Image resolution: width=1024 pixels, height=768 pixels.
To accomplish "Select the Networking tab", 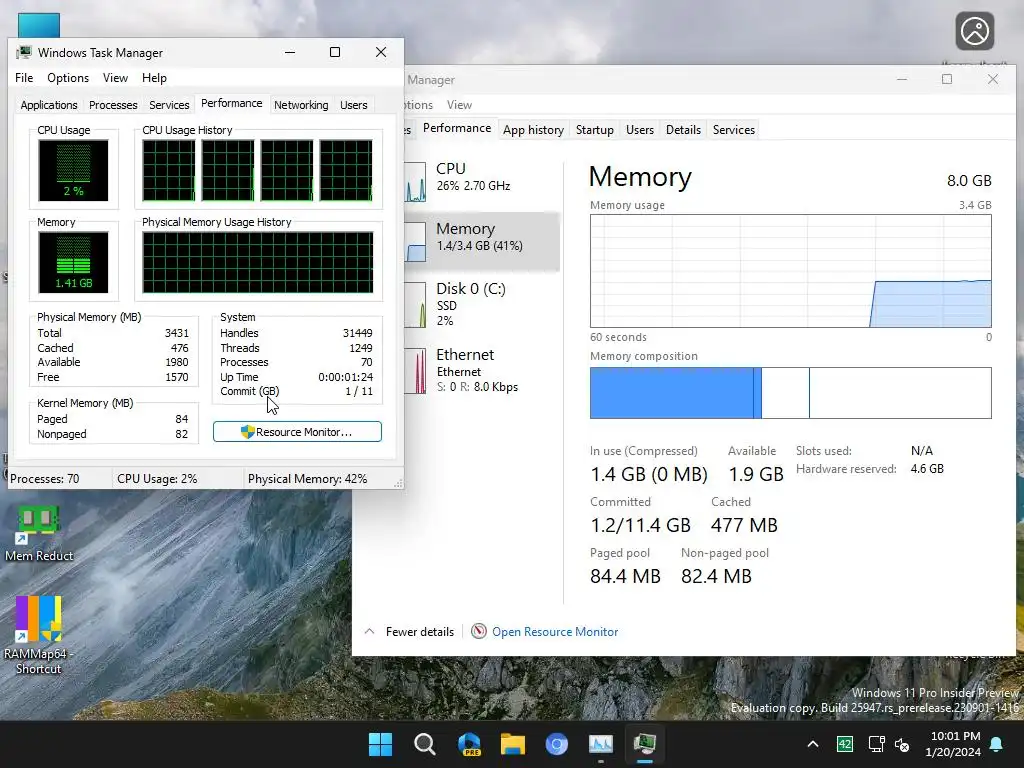I will pos(301,105).
